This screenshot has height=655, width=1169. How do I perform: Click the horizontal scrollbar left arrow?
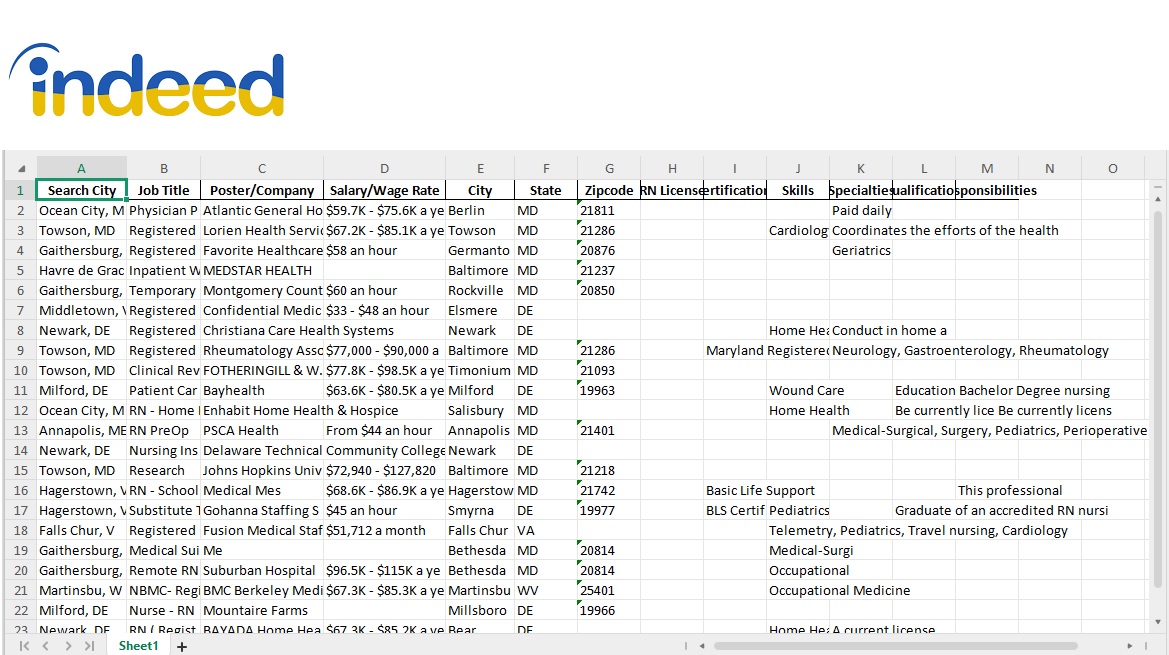point(702,646)
